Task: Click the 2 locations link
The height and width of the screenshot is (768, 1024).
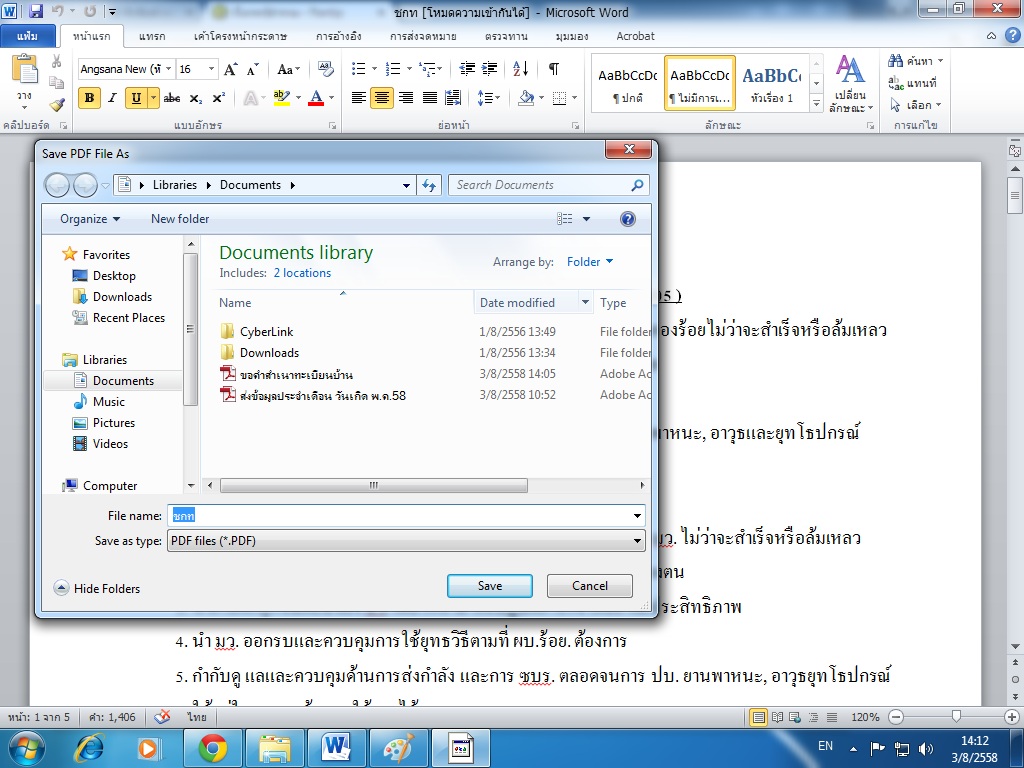Action: 302,273
